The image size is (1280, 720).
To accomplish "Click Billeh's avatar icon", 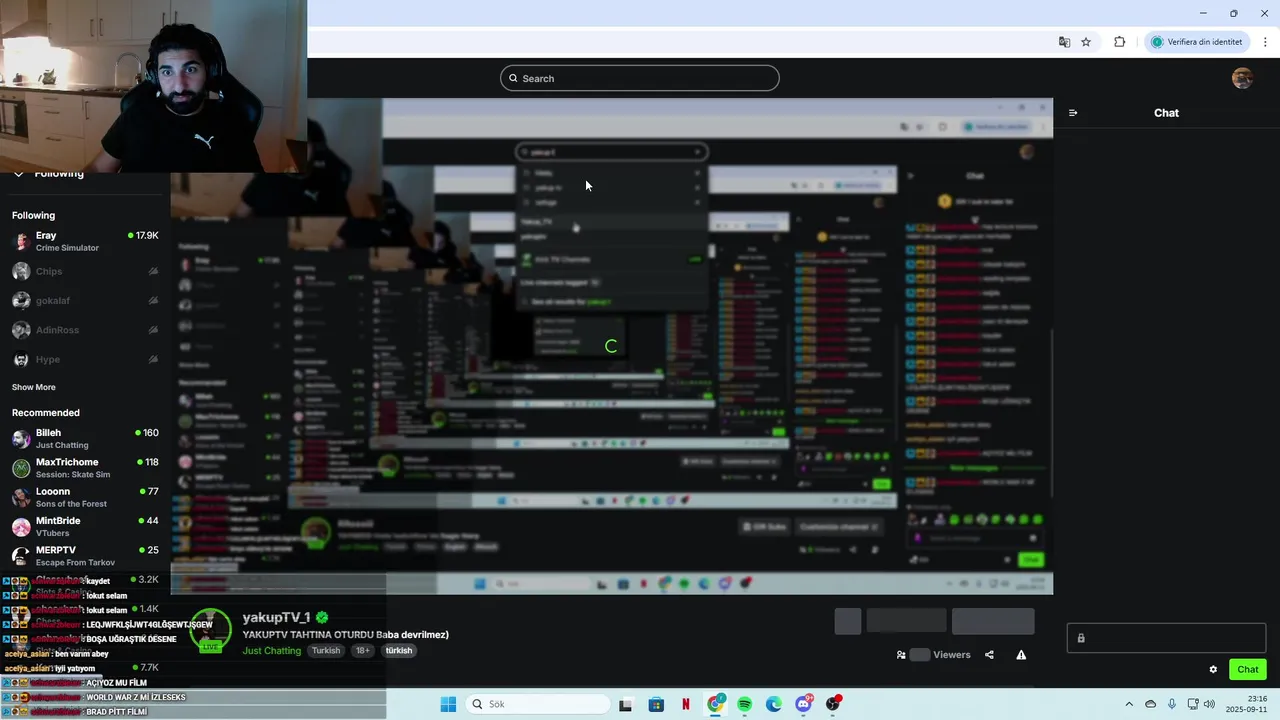I will 21,438.
